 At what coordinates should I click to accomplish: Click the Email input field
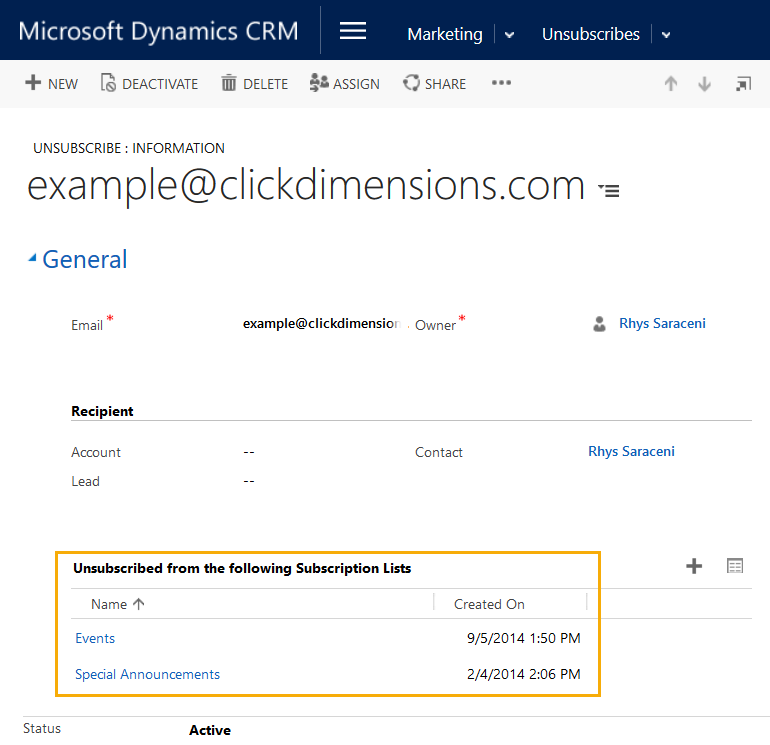tap(320, 324)
